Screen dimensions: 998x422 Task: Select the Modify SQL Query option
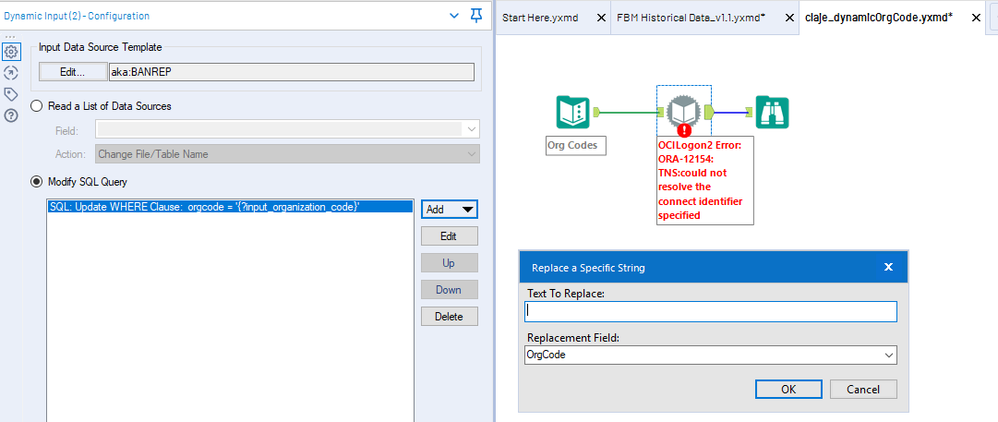click(38, 182)
